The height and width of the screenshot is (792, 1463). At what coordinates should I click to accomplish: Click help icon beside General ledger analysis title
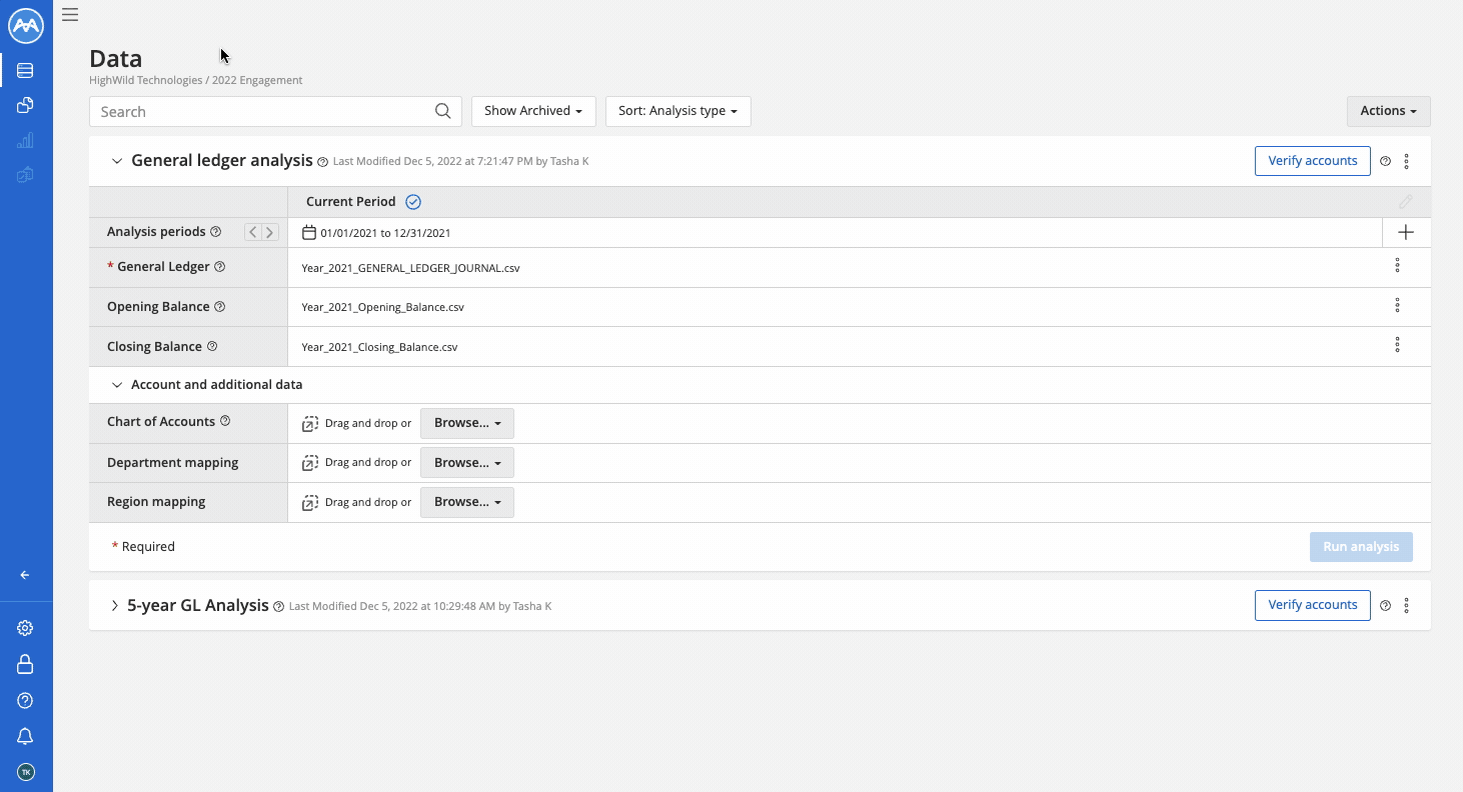pos(323,161)
